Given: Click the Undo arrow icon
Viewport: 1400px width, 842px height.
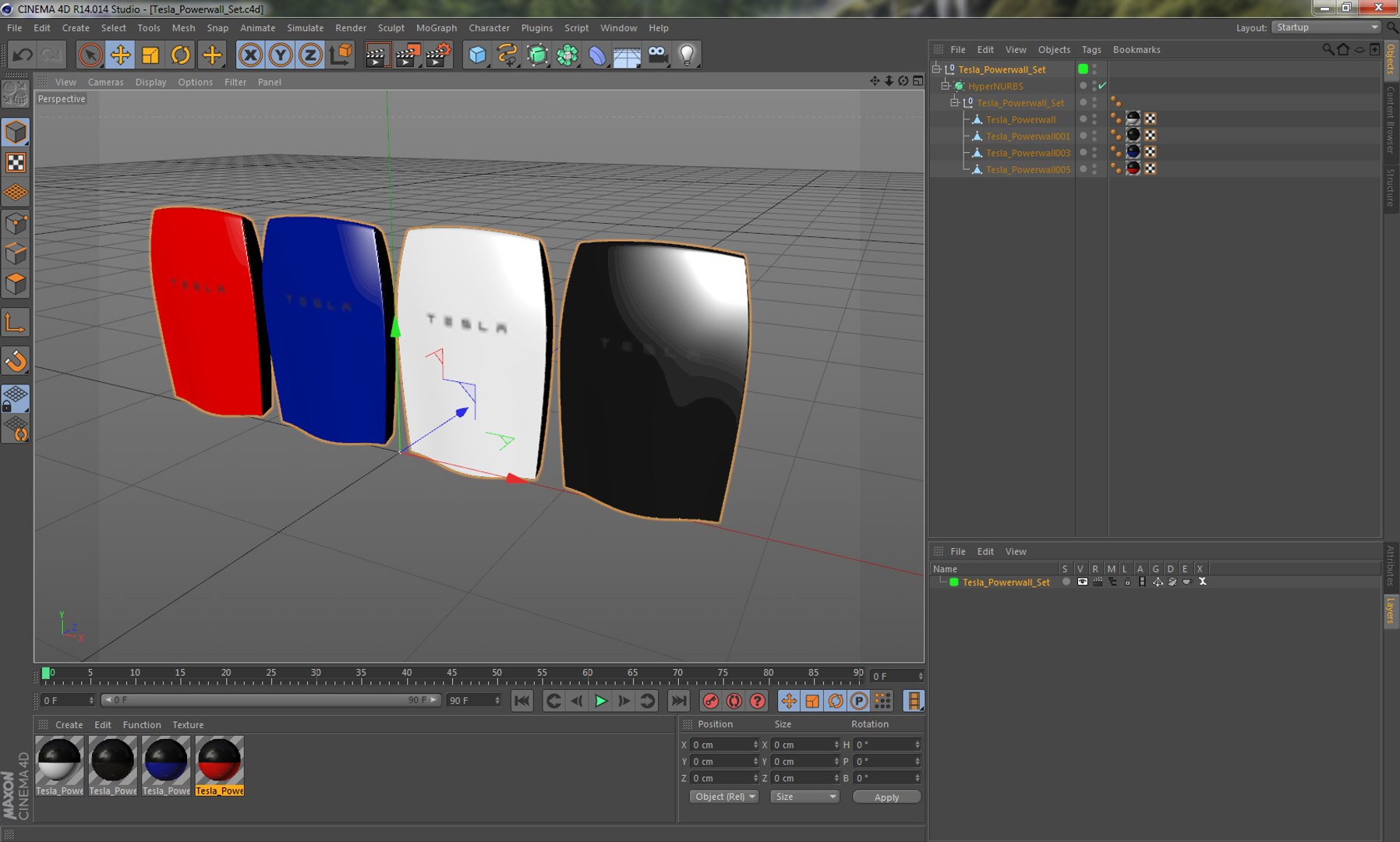Looking at the screenshot, I should [23, 55].
